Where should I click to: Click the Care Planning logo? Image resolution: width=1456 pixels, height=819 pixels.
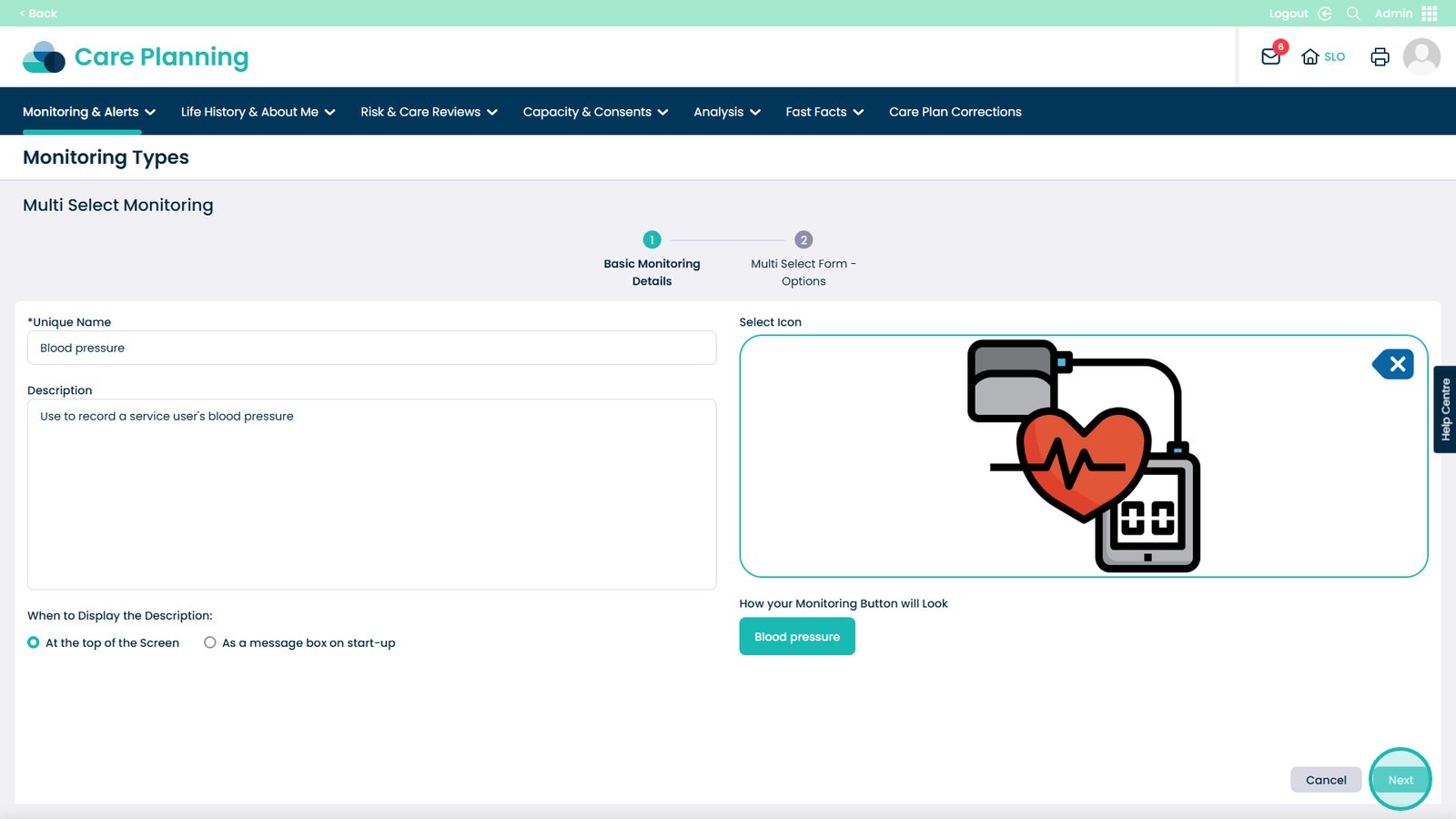tap(135, 56)
